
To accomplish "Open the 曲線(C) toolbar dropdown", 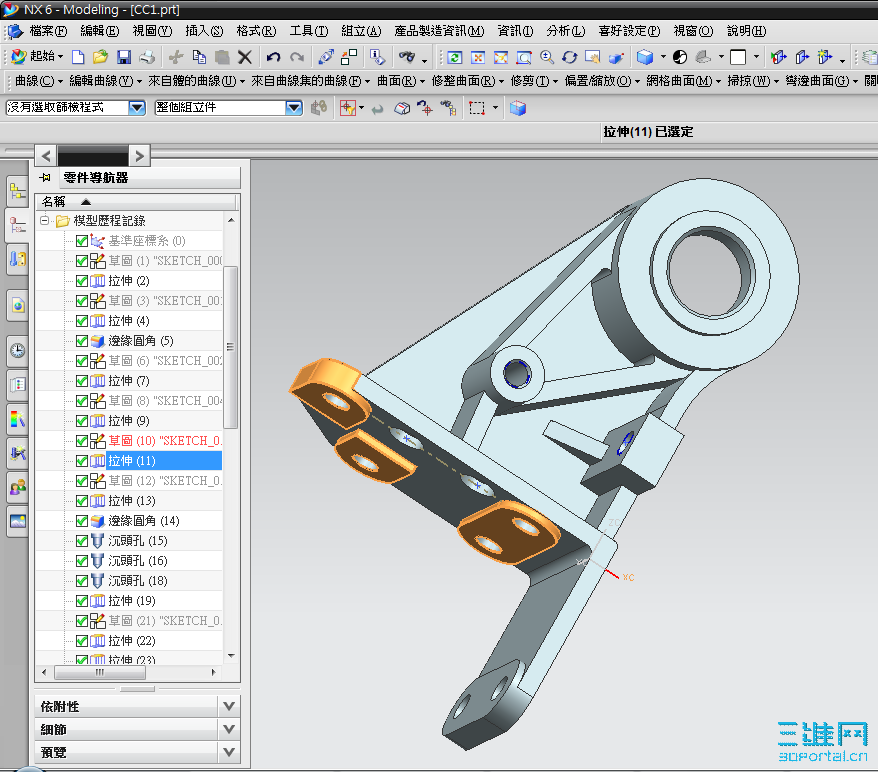I will [39, 81].
